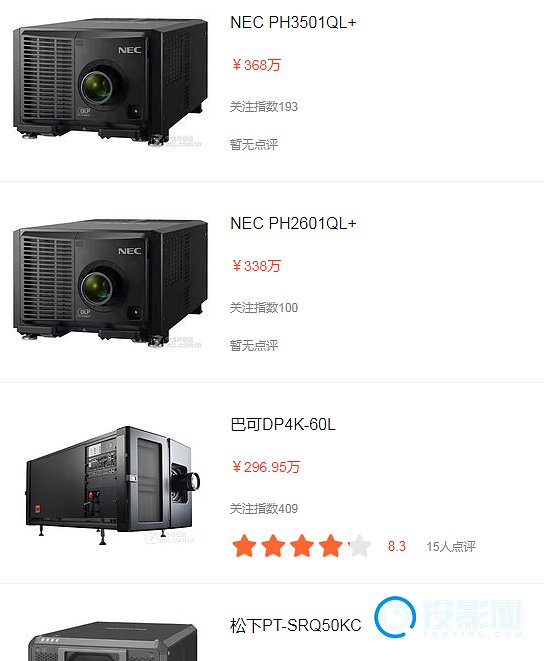The image size is (544, 661).
Task: Open the NEC PH2601QL+ product image
Action: (x=110, y=283)
